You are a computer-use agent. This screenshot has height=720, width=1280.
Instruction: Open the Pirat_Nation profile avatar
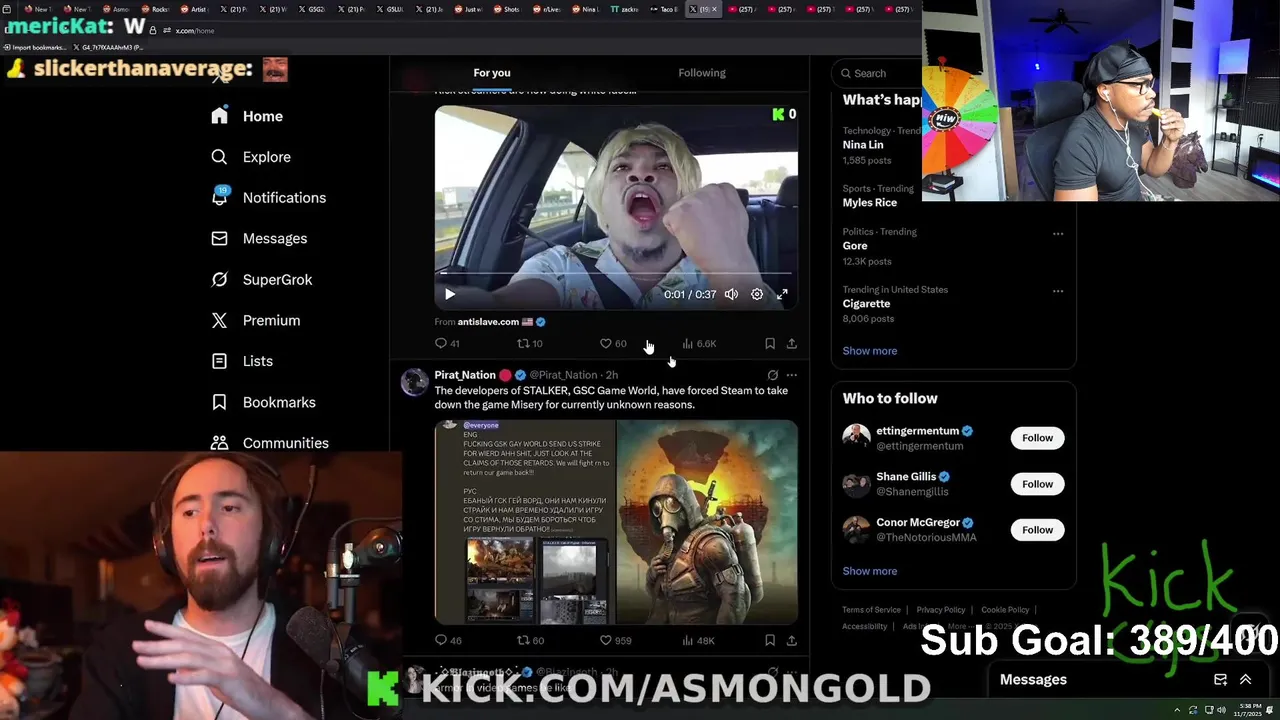point(414,383)
